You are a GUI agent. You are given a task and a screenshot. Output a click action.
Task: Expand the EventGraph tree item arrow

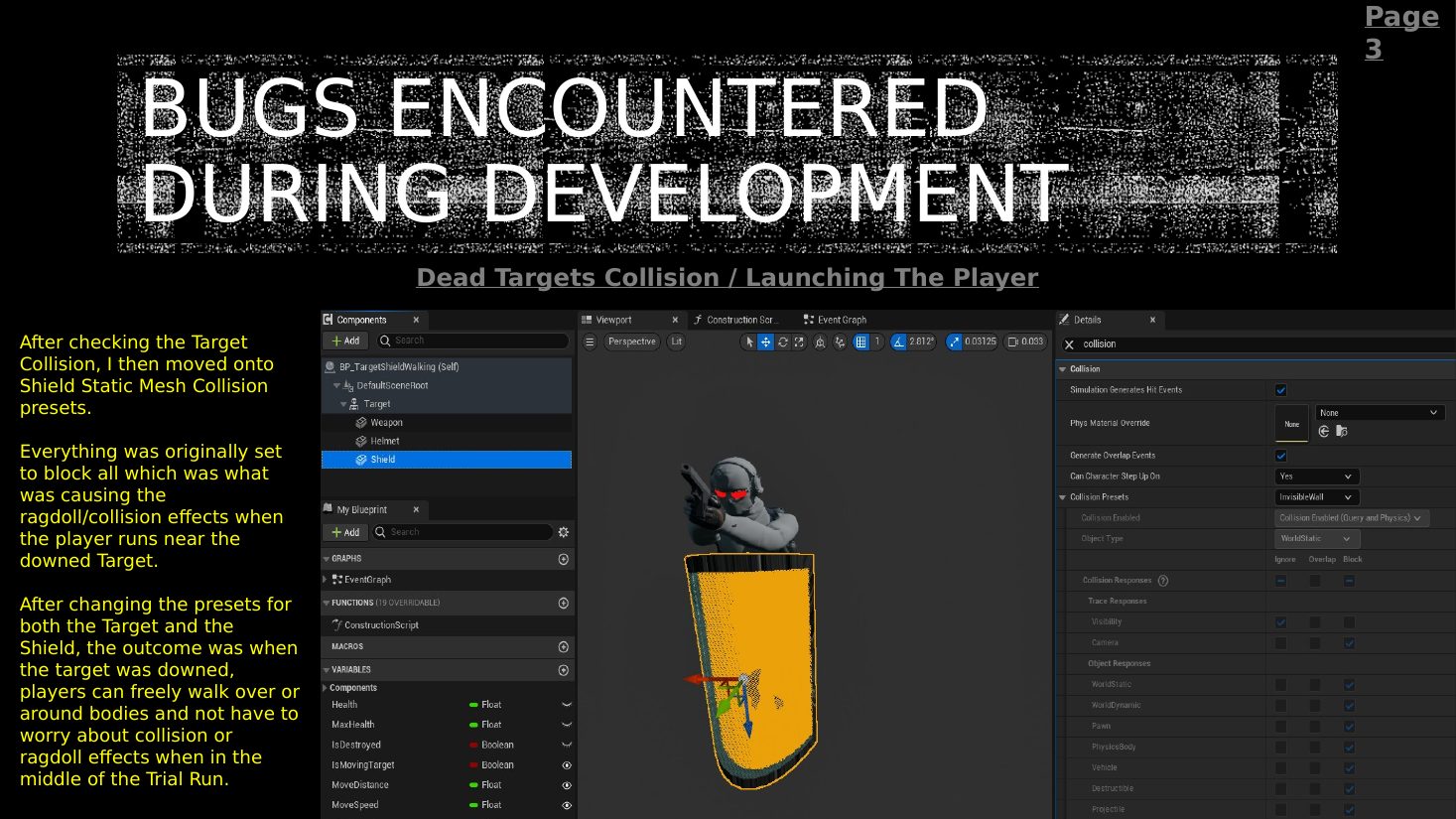[x=325, y=580]
